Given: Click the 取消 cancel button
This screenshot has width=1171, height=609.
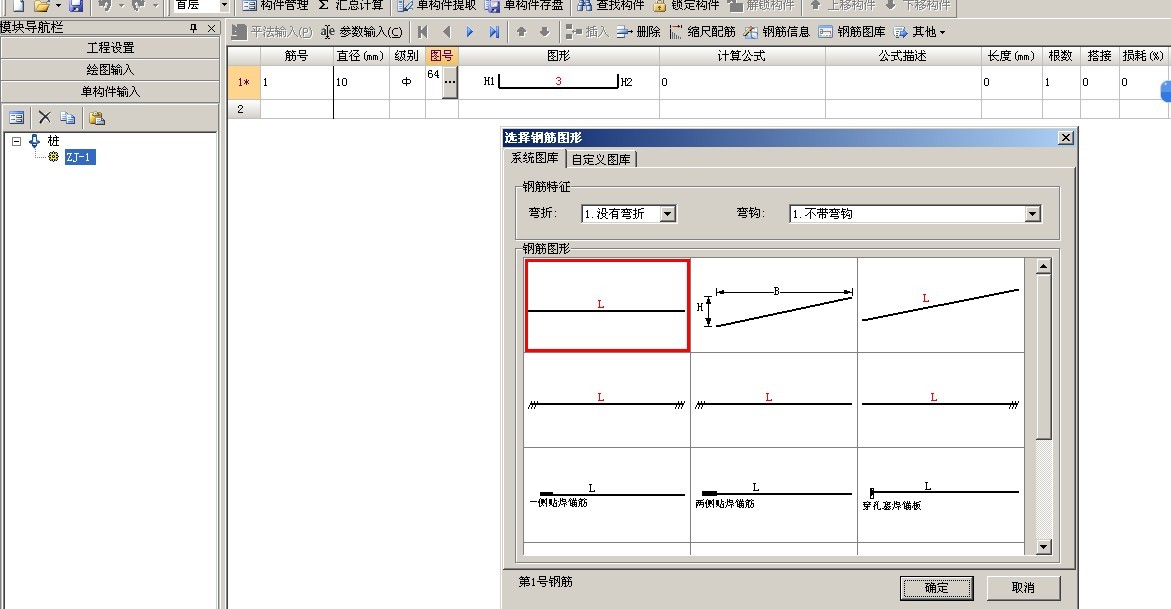Looking at the screenshot, I should (1023, 588).
